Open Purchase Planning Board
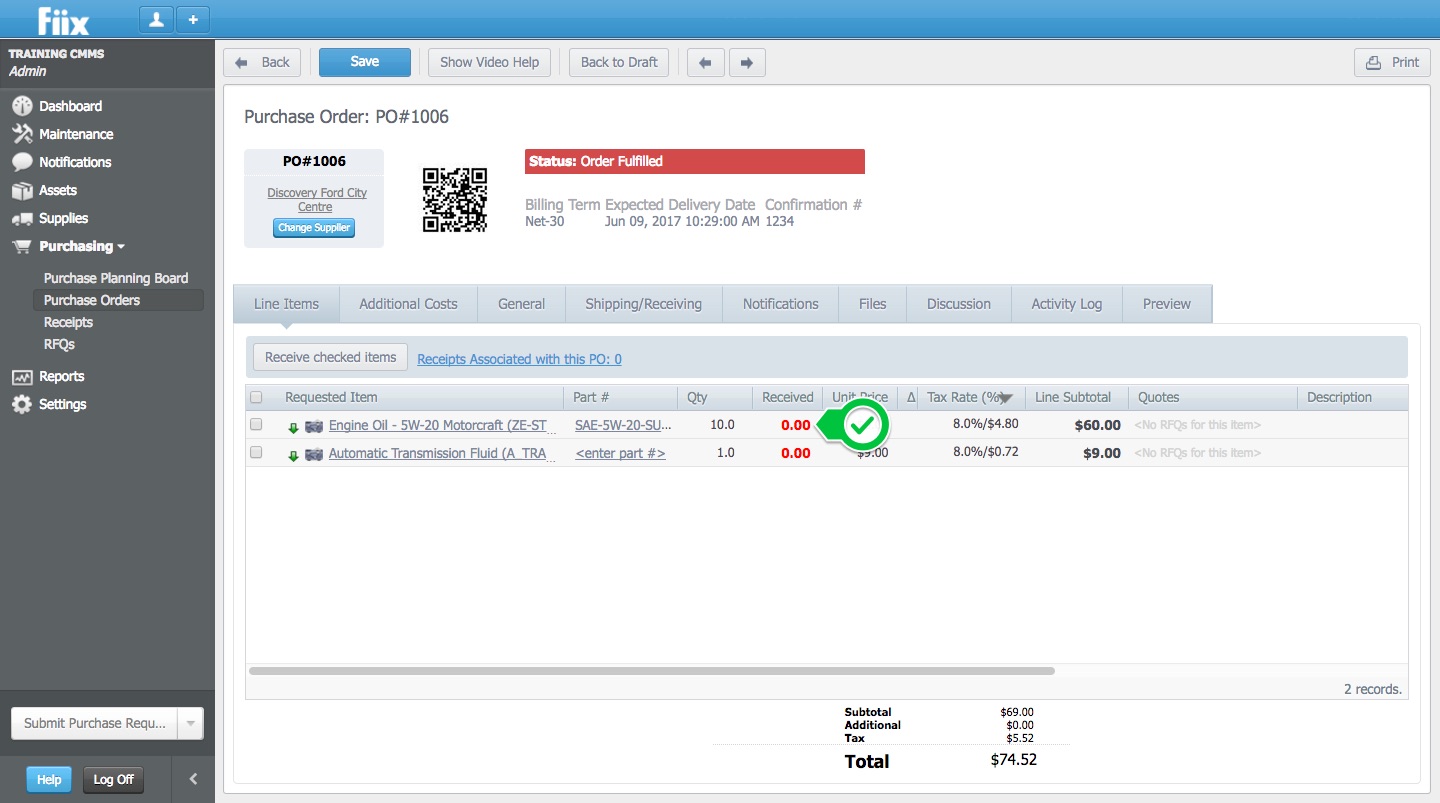This screenshot has width=1440, height=803. [x=116, y=278]
